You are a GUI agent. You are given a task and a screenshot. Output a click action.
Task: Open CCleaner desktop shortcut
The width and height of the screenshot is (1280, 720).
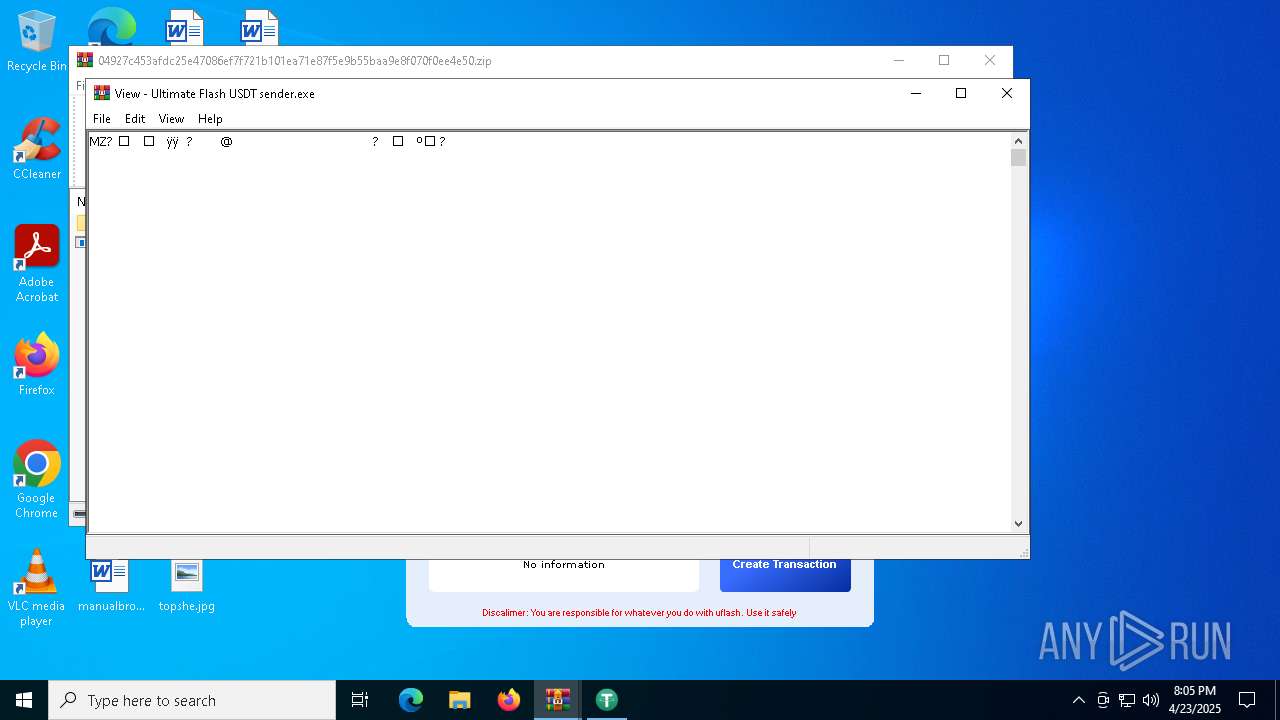37,150
